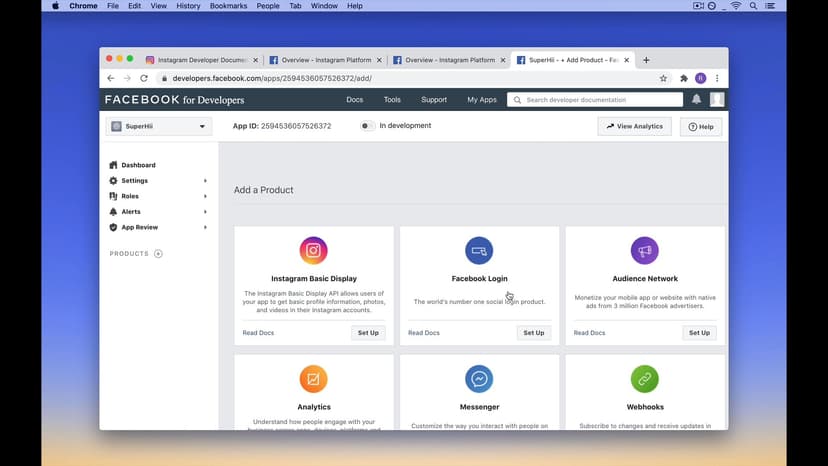Viewport: 828px width, 466px height.
Task: Click the Audience Network megaphone icon
Action: (x=644, y=250)
